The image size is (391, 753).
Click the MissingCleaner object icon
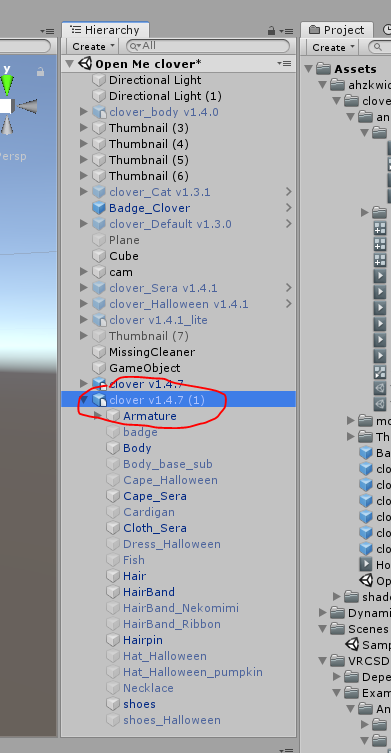click(x=99, y=352)
